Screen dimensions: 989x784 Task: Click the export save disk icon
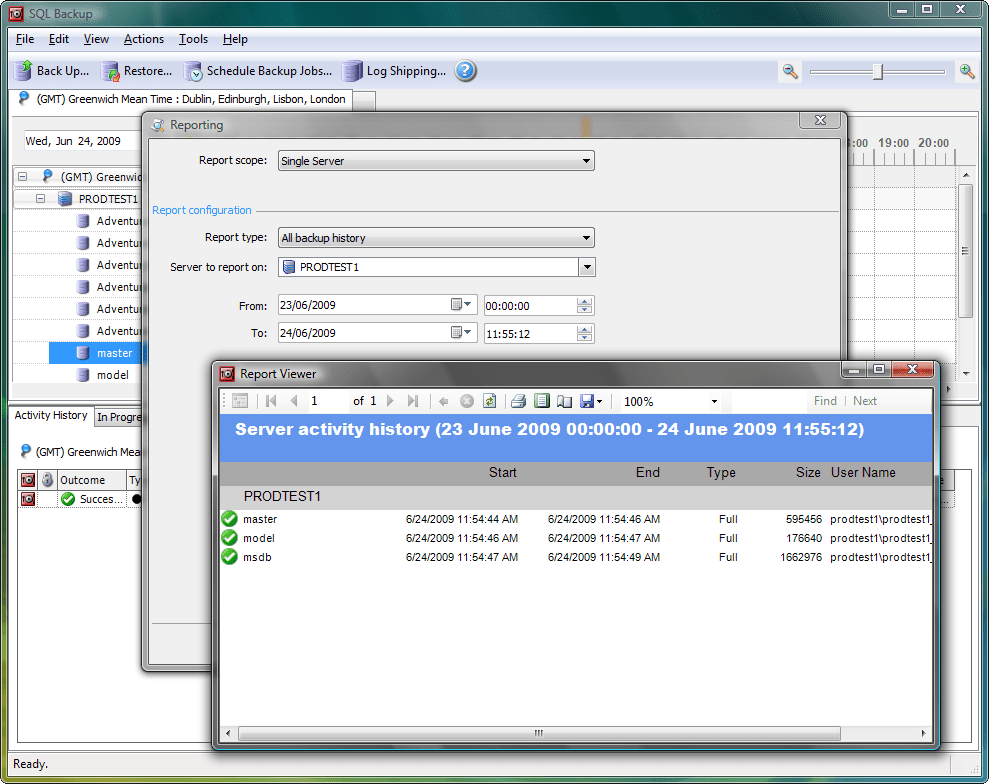pos(587,401)
